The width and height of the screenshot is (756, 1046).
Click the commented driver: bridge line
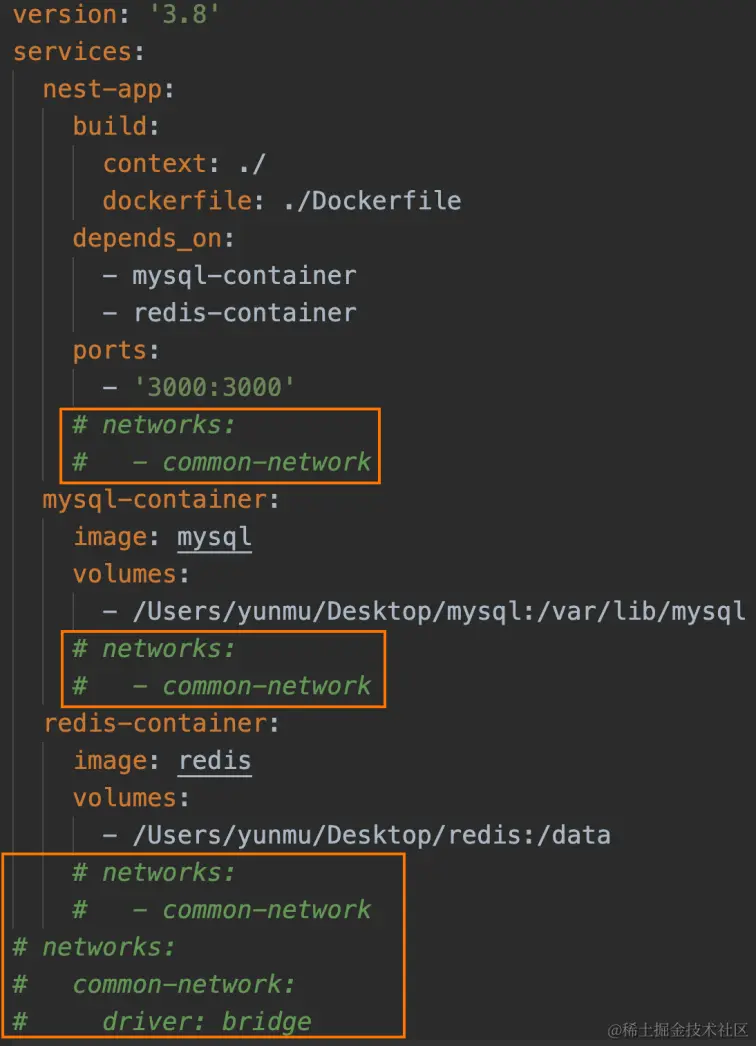coord(162,1022)
